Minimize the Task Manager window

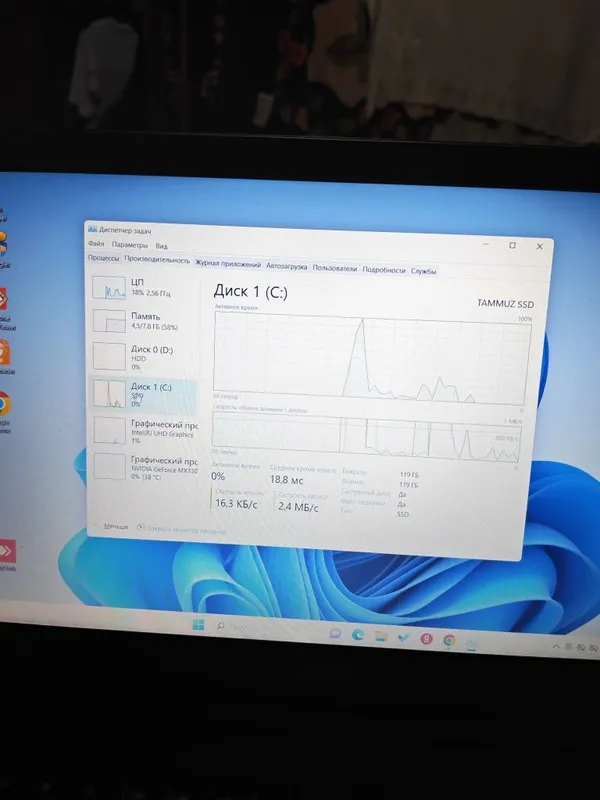(486, 244)
